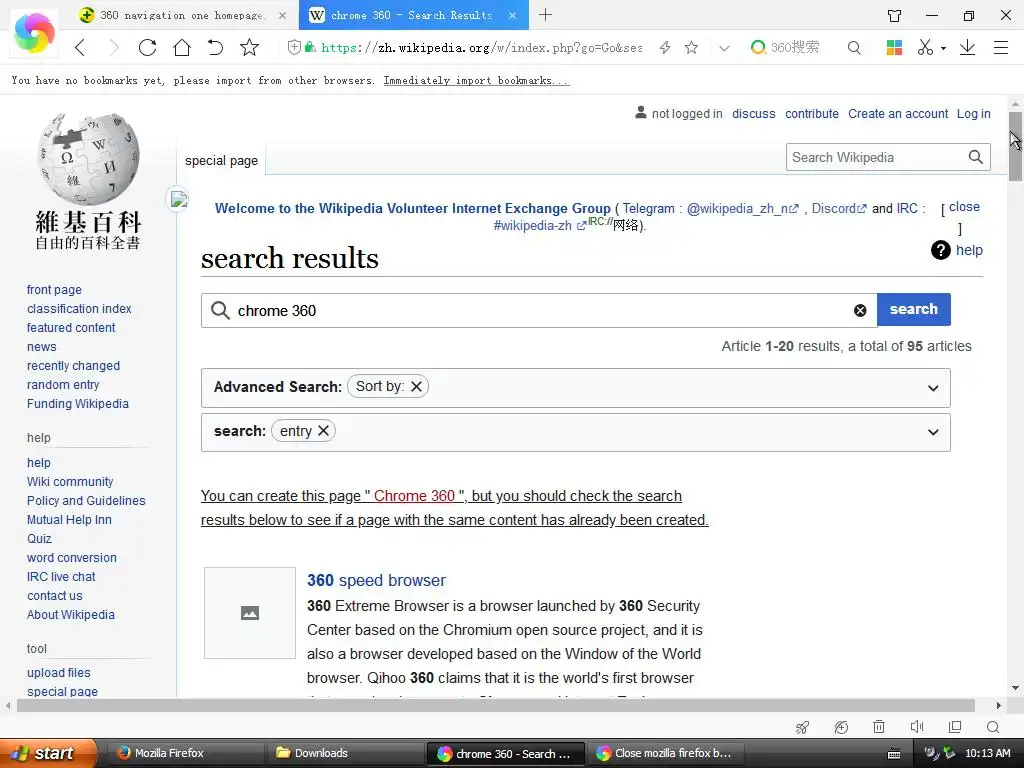This screenshot has height=768, width=1024.
Task: Switch to 360 navigation one homepage tab
Action: click(182, 15)
